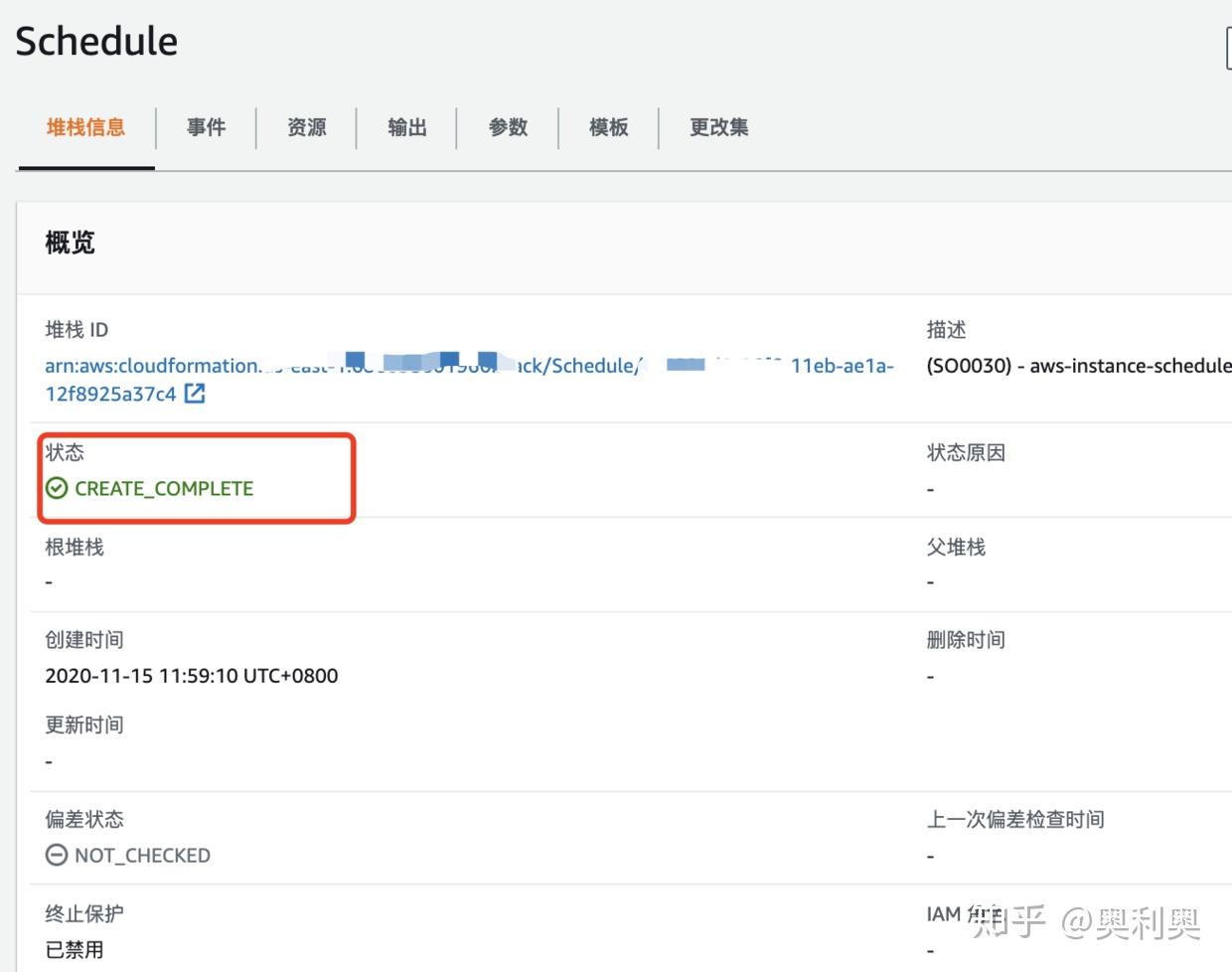
Task: Switch to the 参数 tab
Action: click(508, 127)
